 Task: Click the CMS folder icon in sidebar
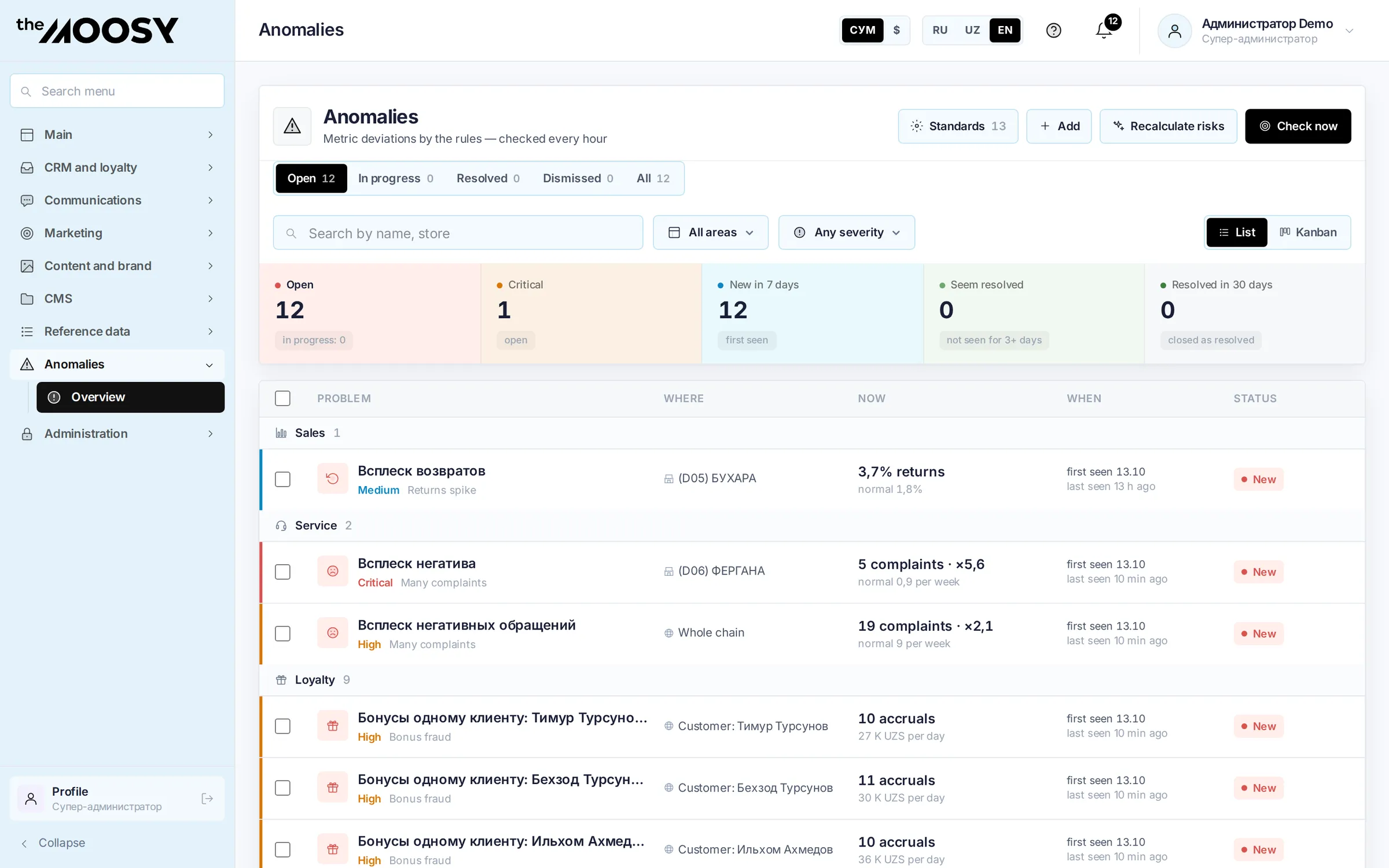tap(27, 299)
